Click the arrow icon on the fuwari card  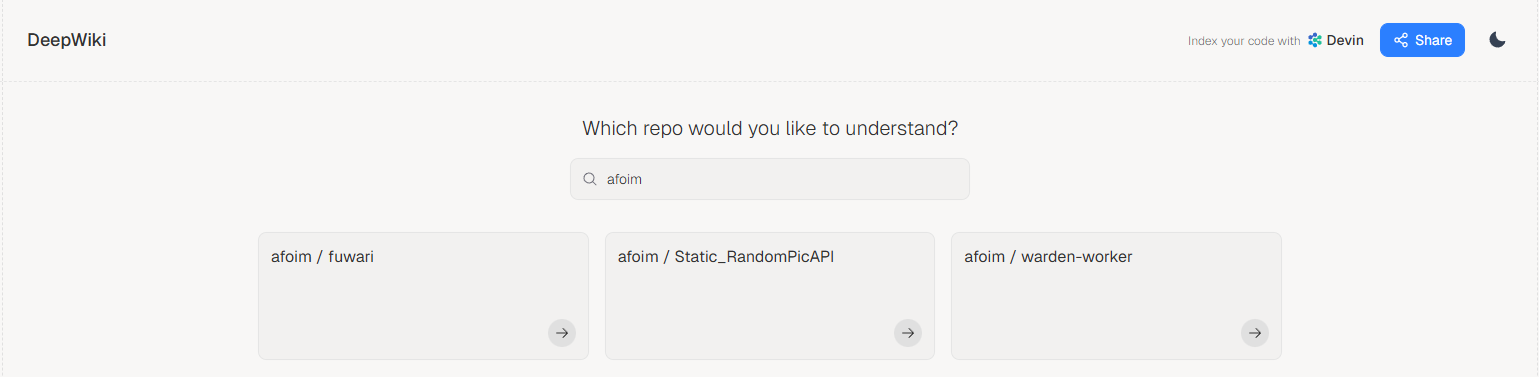pyautogui.click(x=562, y=333)
